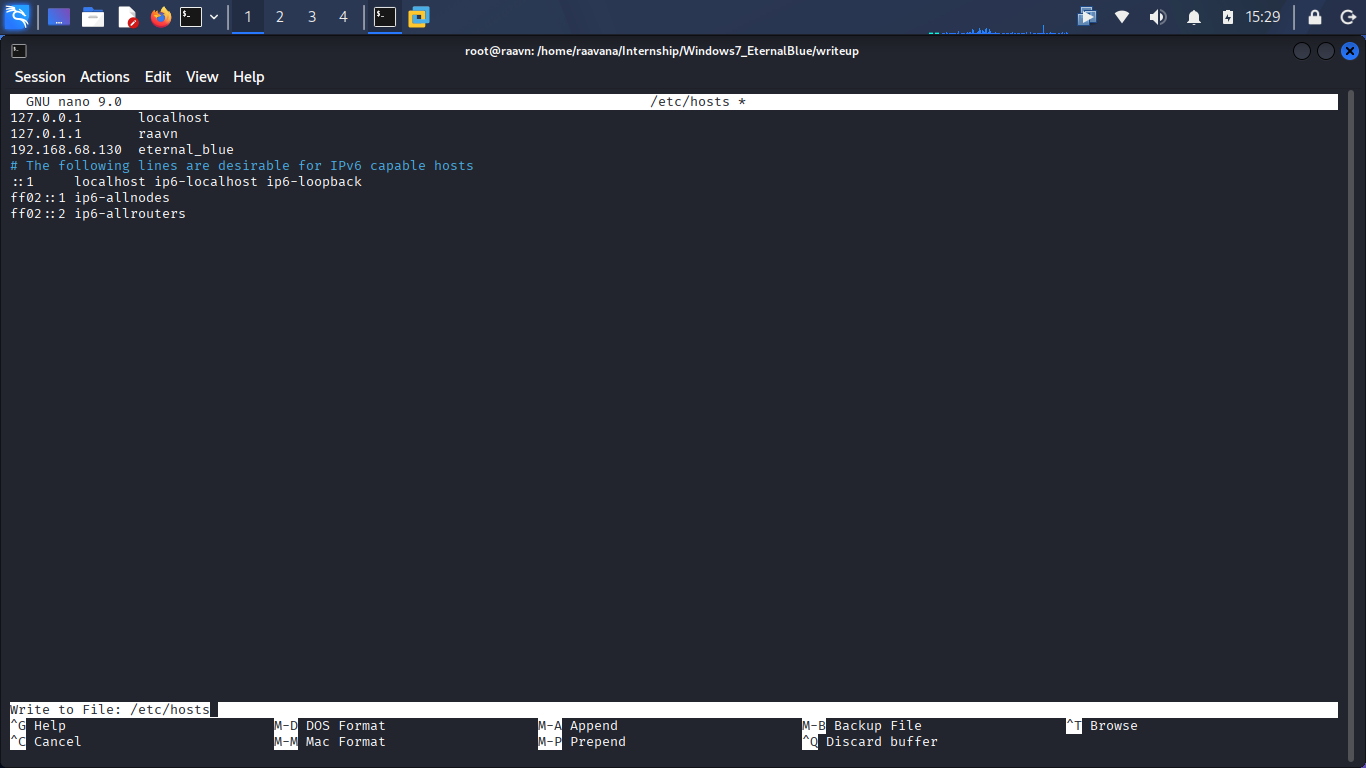Click the 'M-A Append' shortcut label
The height and width of the screenshot is (768, 1366).
click(578, 726)
